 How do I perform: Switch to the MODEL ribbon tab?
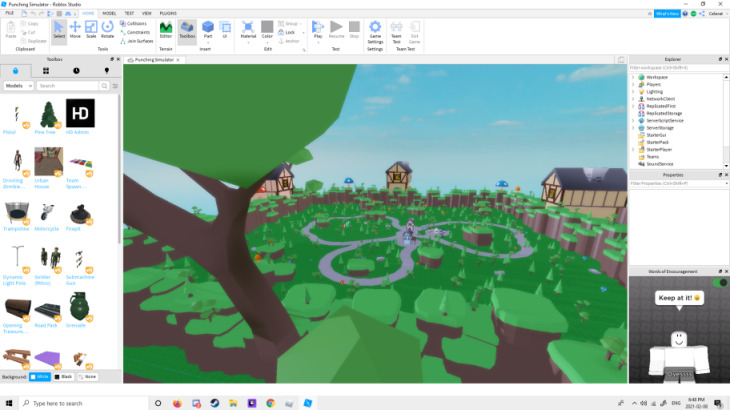pyautogui.click(x=109, y=13)
